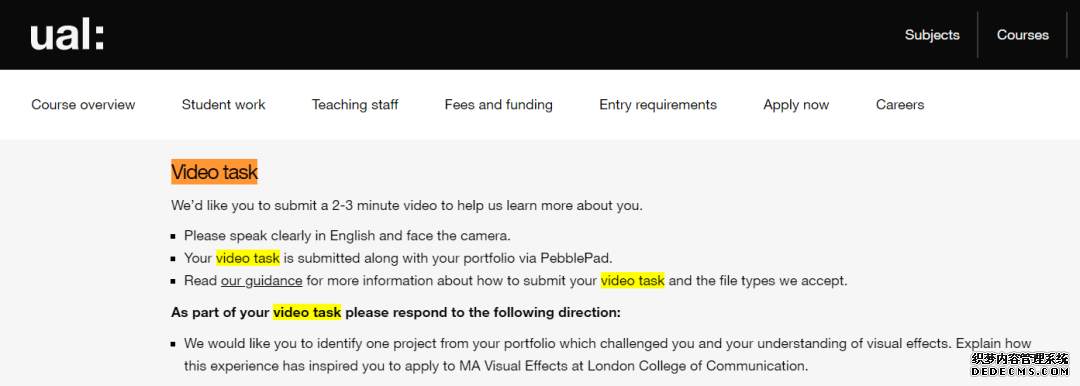Click the Apply now link
This screenshot has width=1080, height=386.
796,105
